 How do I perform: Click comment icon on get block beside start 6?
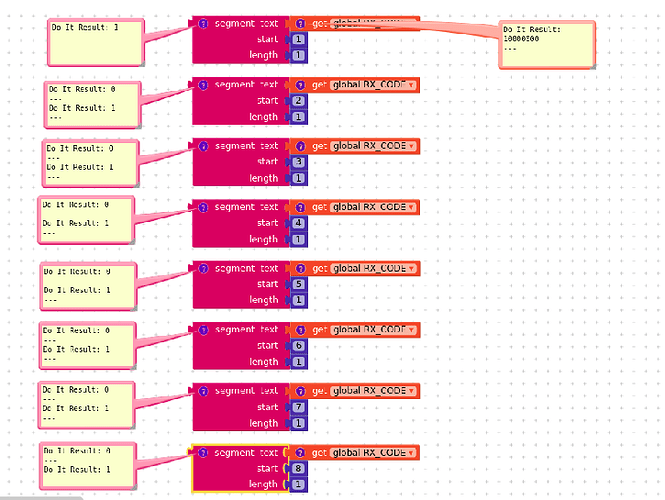[x=300, y=330]
